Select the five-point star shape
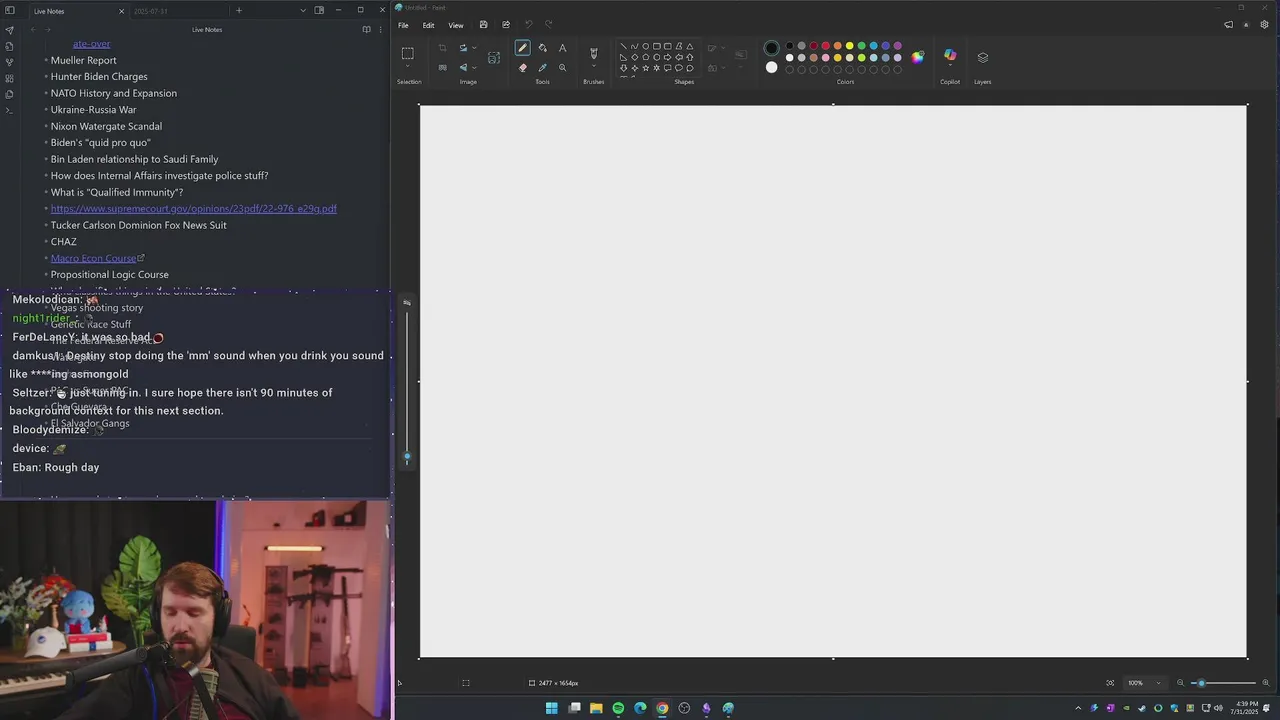Image resolution: width=1280 pixels, height=720 pixels. pos(645,68)
